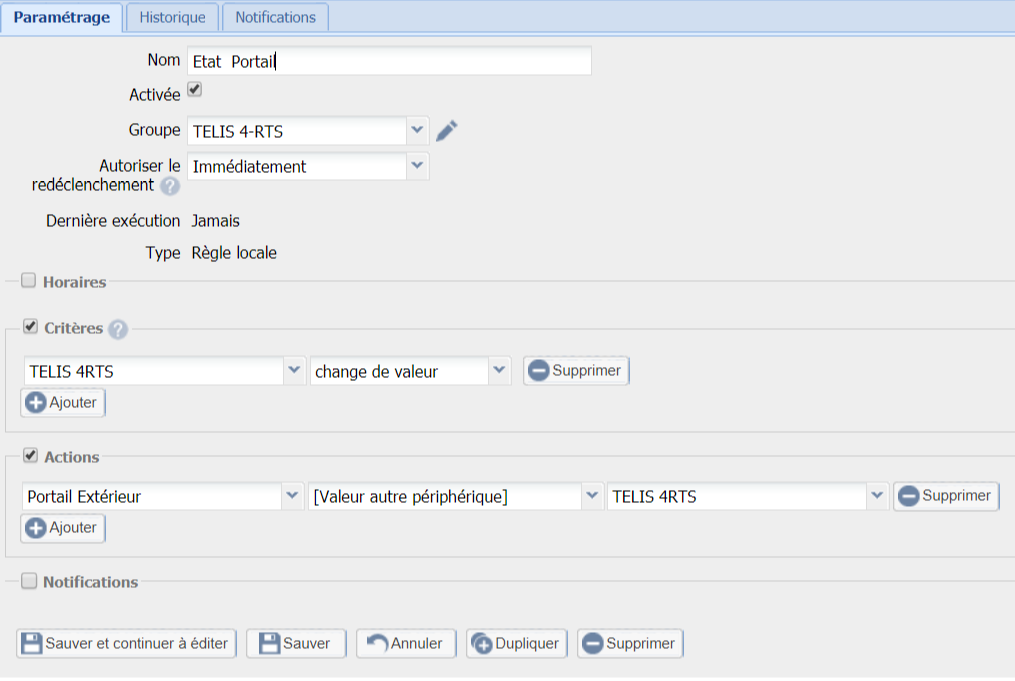Screen dimensions: 1015x681
Task: Click the Critères help question mark
Action: point(118,329)
